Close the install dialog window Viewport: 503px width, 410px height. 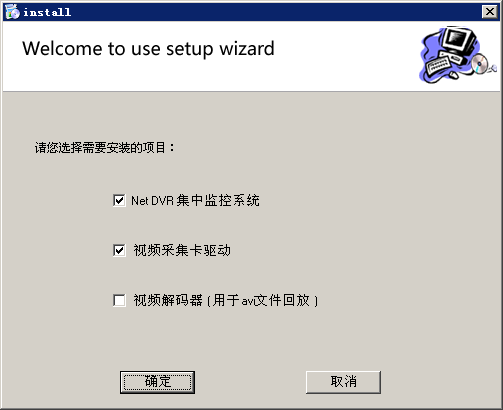[x=490, y=12]
